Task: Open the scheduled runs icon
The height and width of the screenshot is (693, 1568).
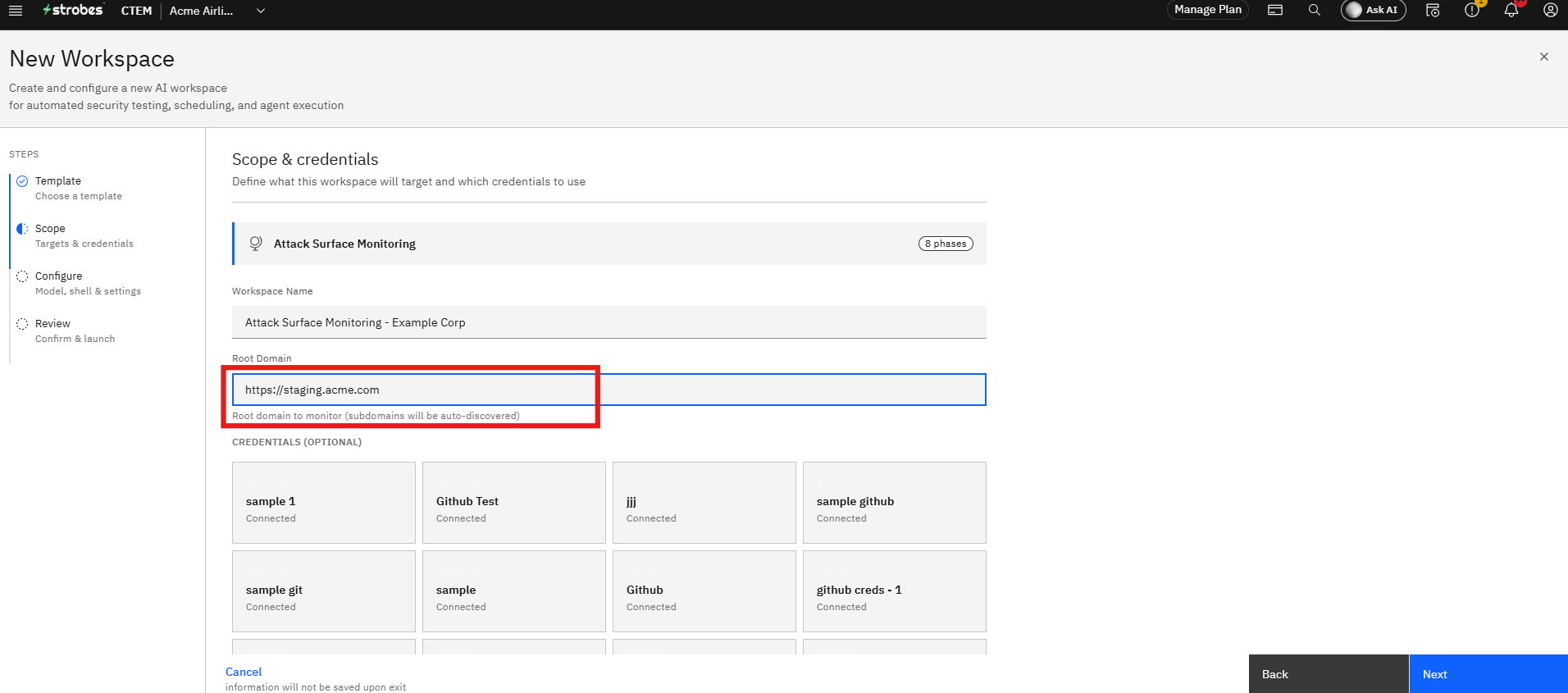Action: 1433,10
